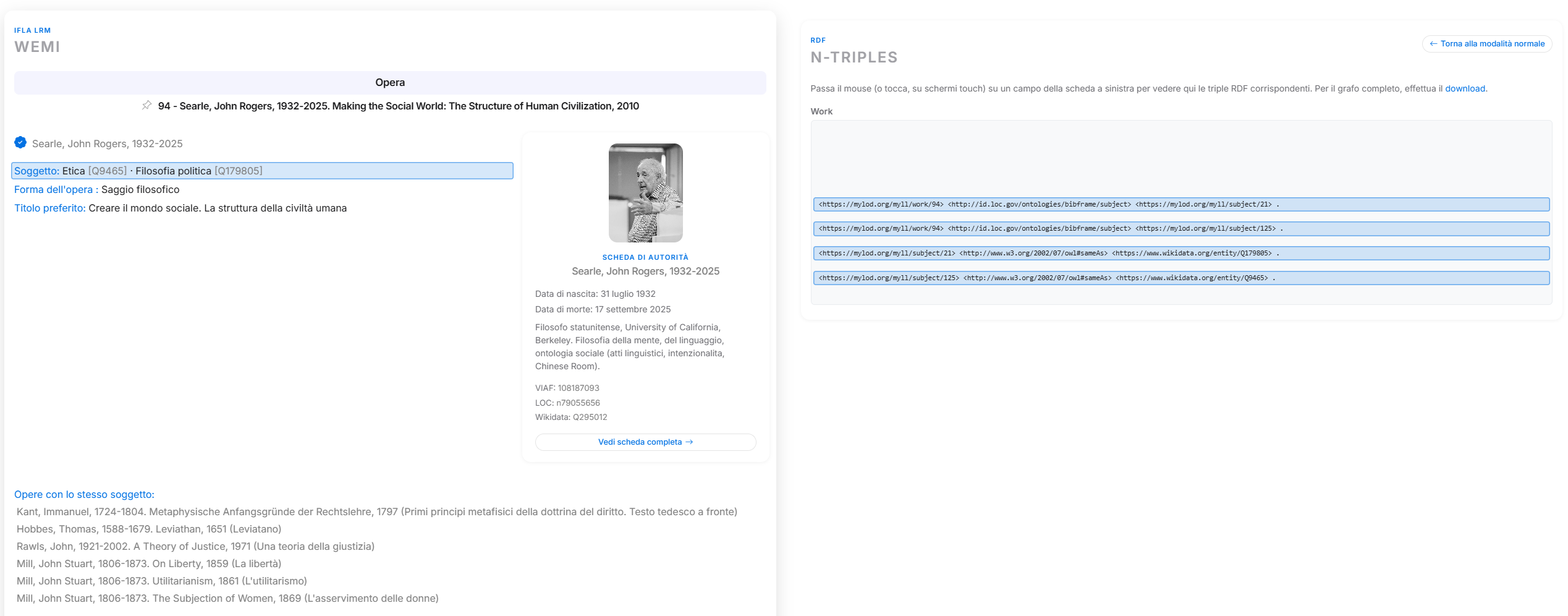Click the 'Filosofia politica' subject term
1568x616 pixels.
tap(174, 171)
